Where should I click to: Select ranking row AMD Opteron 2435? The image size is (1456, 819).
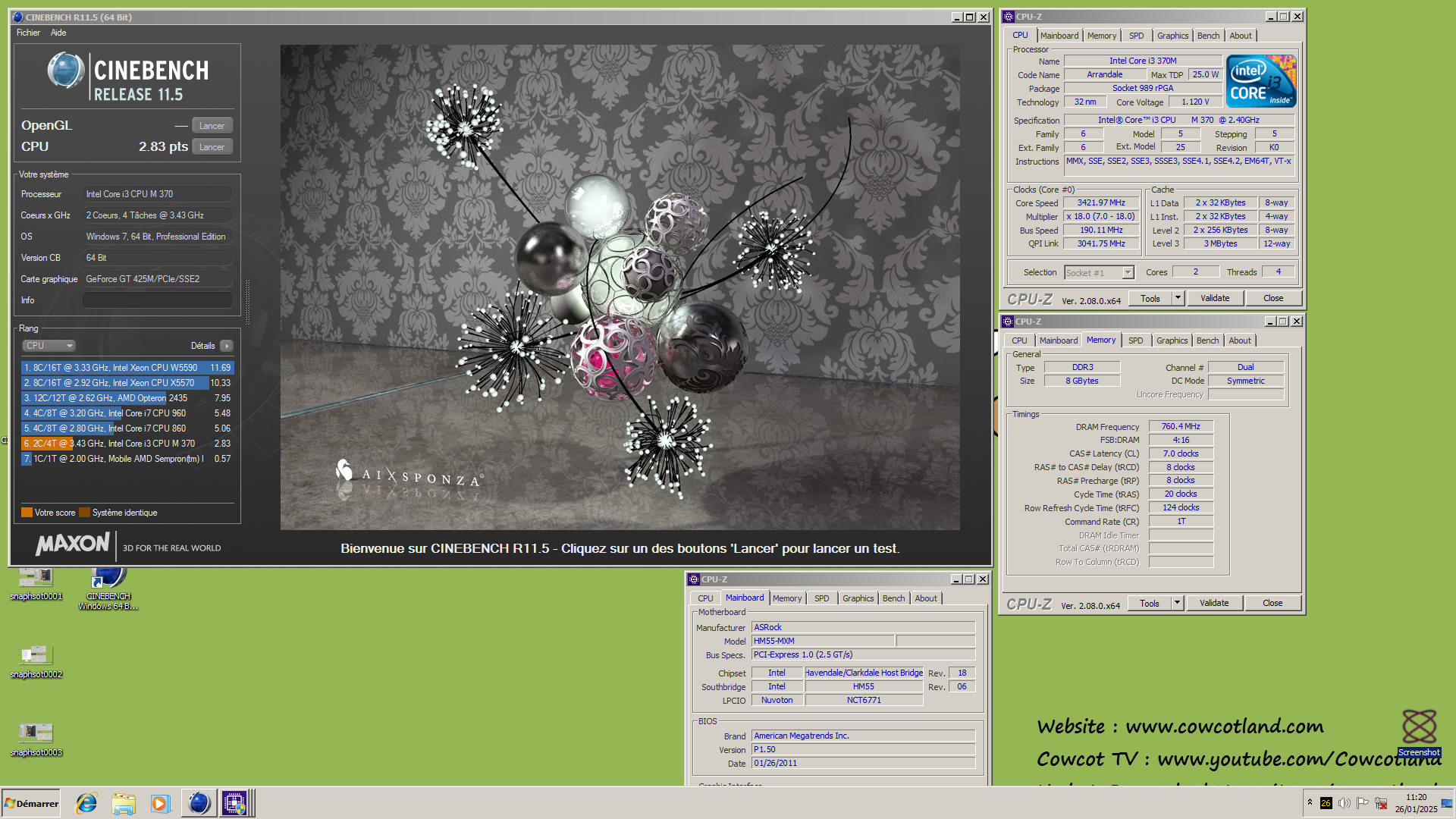tap(127, 398)
